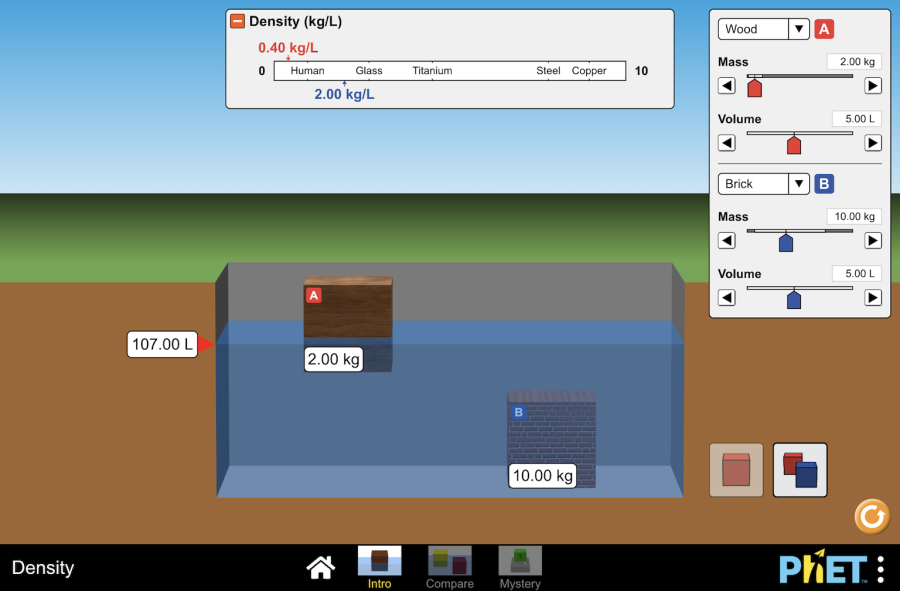Select the Intro screen tab

click(379, 567)
